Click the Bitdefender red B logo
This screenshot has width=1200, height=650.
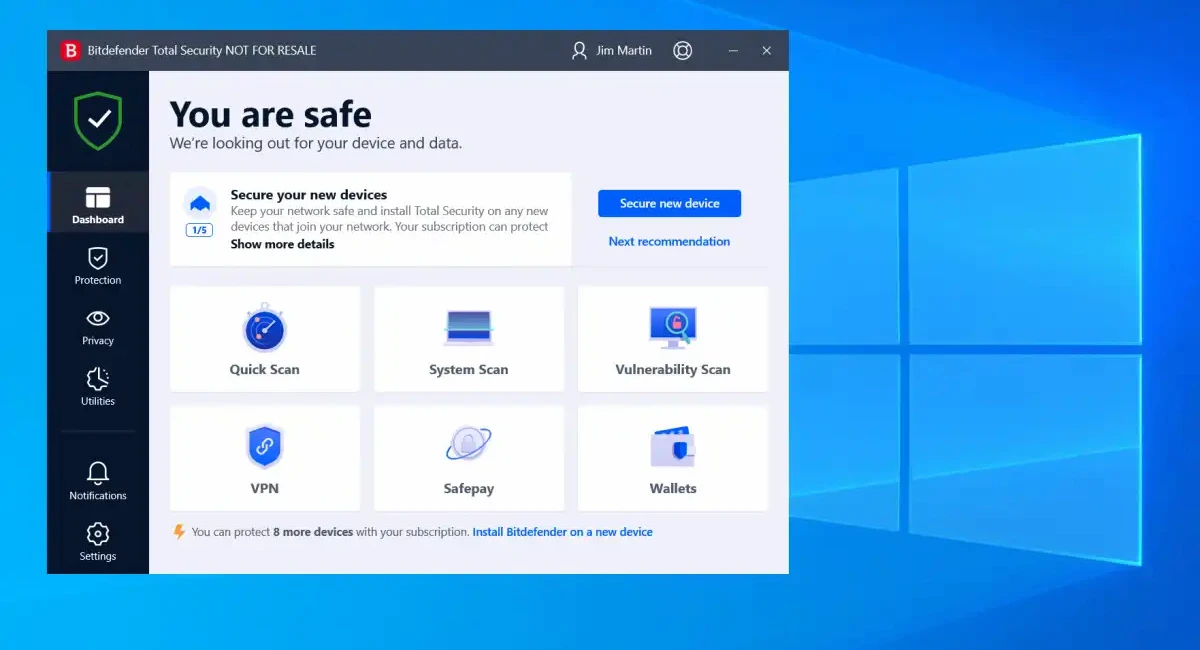point(70,50)
